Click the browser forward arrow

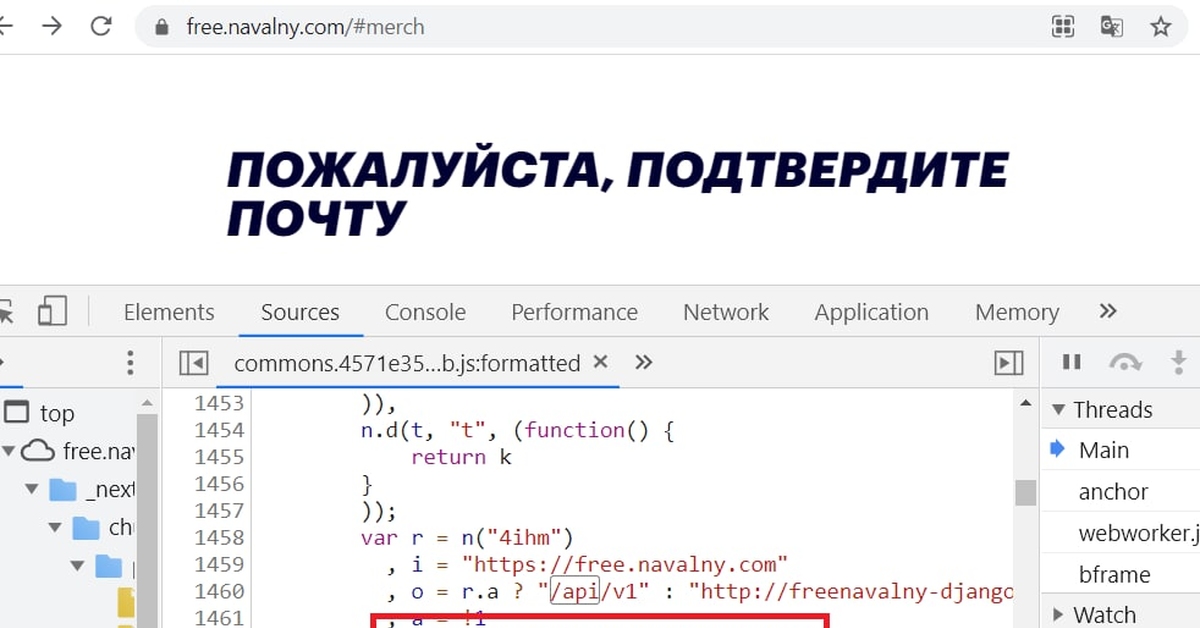point(51,27)
